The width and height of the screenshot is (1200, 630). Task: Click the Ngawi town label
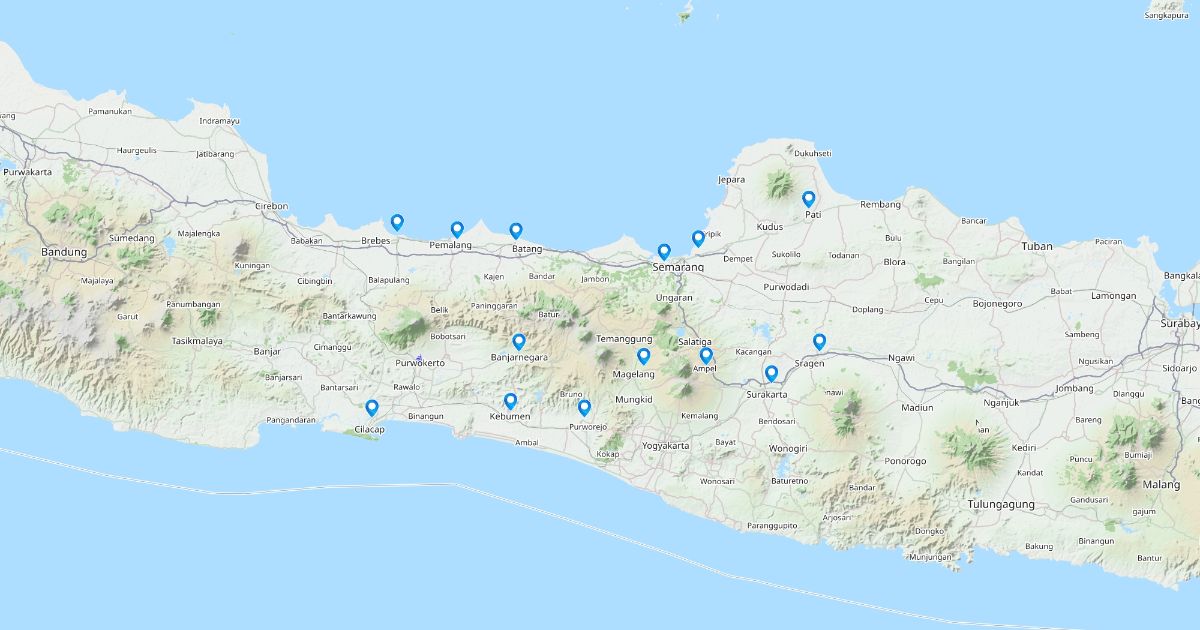pyautogui.click(x=901, y=357)
